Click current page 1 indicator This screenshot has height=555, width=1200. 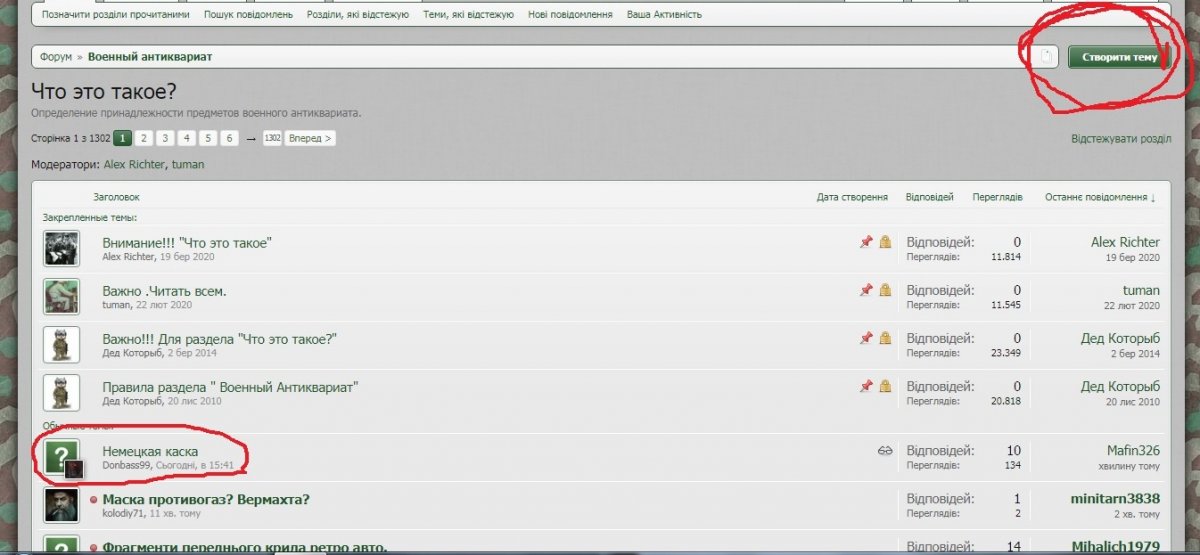click(122, 138)
